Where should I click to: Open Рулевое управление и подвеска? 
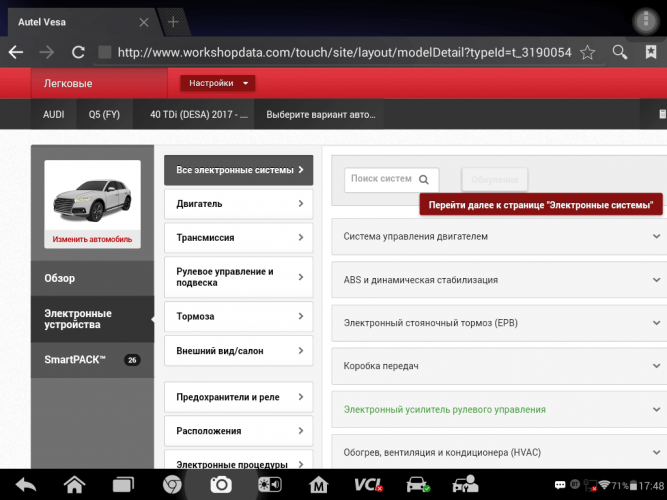click(239, 277)
